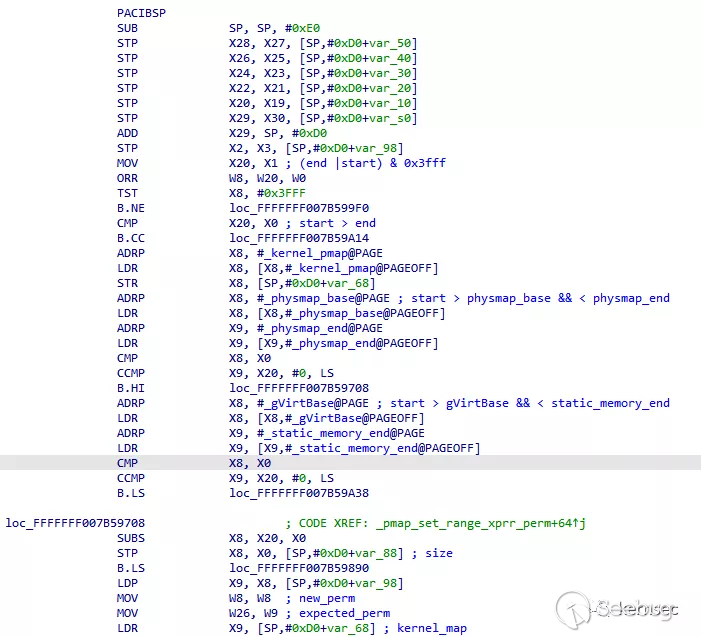Follow the B.LS target loc_FFFFFFF007B59A38

point(299,493)
